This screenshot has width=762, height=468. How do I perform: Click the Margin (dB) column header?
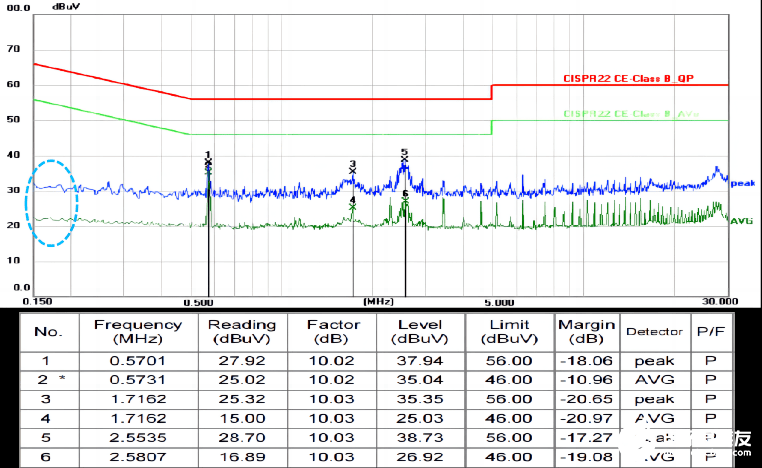click(x=585, y=331)
